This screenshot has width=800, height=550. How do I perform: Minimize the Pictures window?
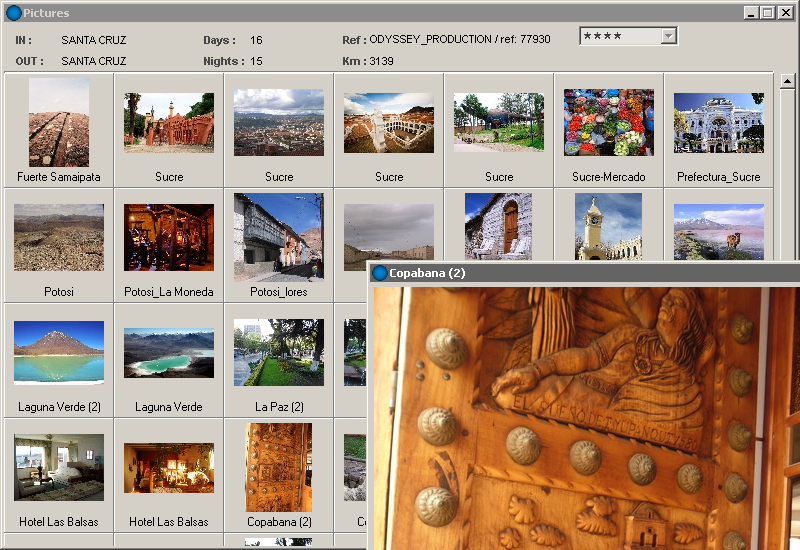(x=751, y=12)
